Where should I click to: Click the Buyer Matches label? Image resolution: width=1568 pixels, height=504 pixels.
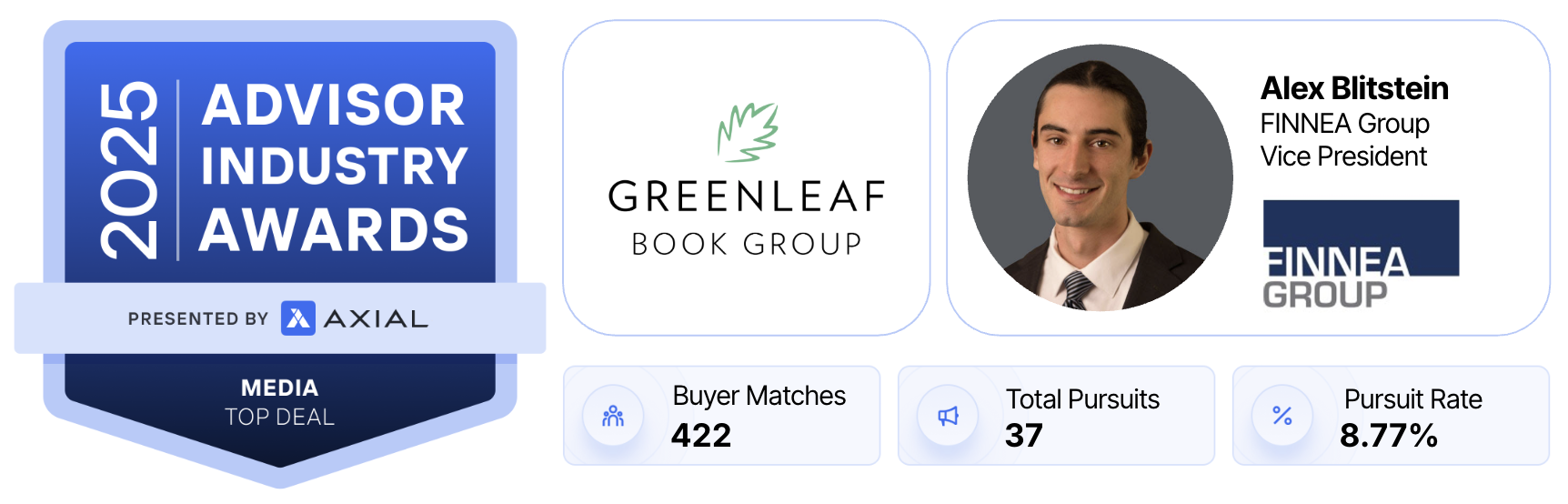tap(759, 396)
